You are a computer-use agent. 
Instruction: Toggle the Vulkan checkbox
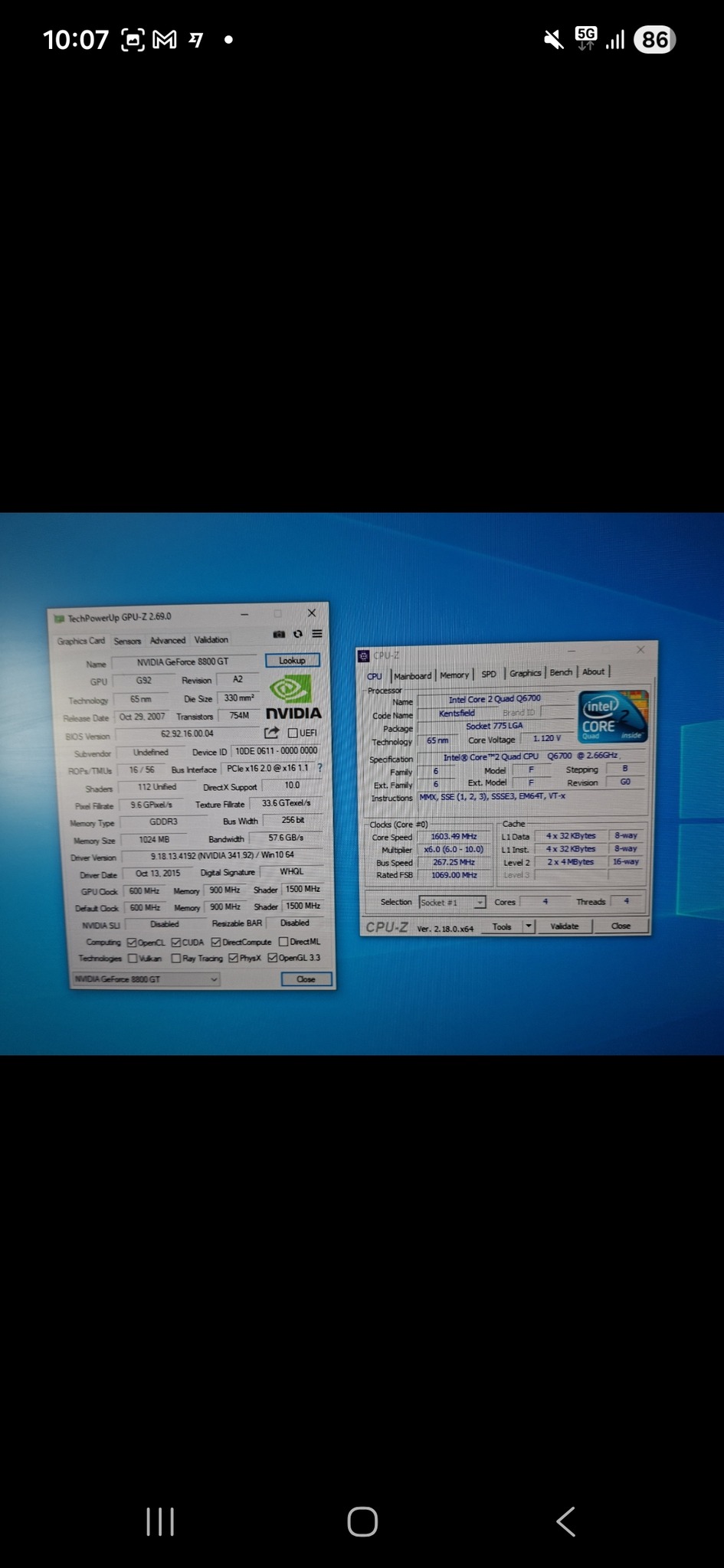point(133,959)
